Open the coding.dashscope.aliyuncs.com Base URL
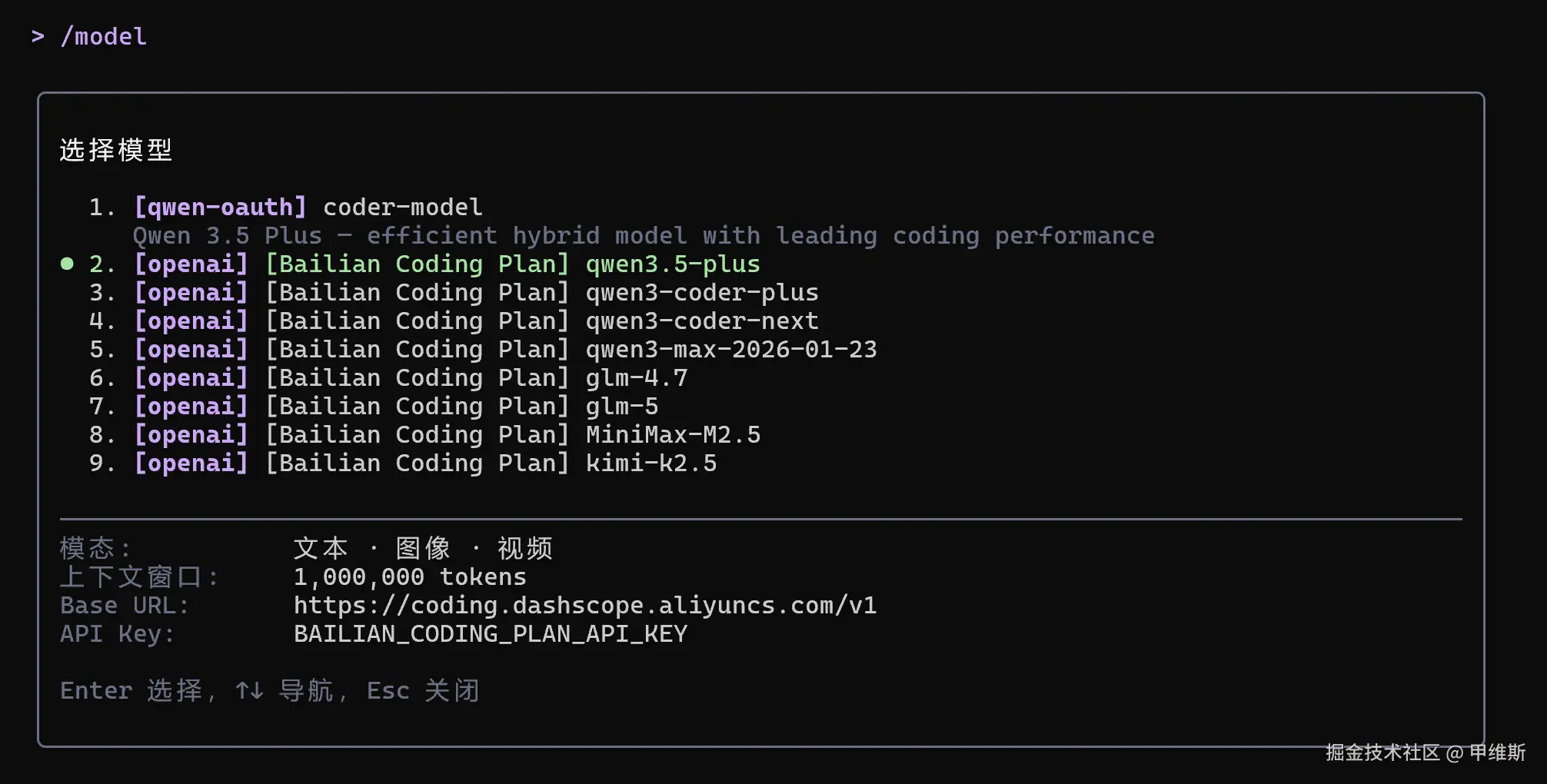Image resolution: width=1547 pixels, height=784 pixels. pyautogui.click(x=584, y=606)
